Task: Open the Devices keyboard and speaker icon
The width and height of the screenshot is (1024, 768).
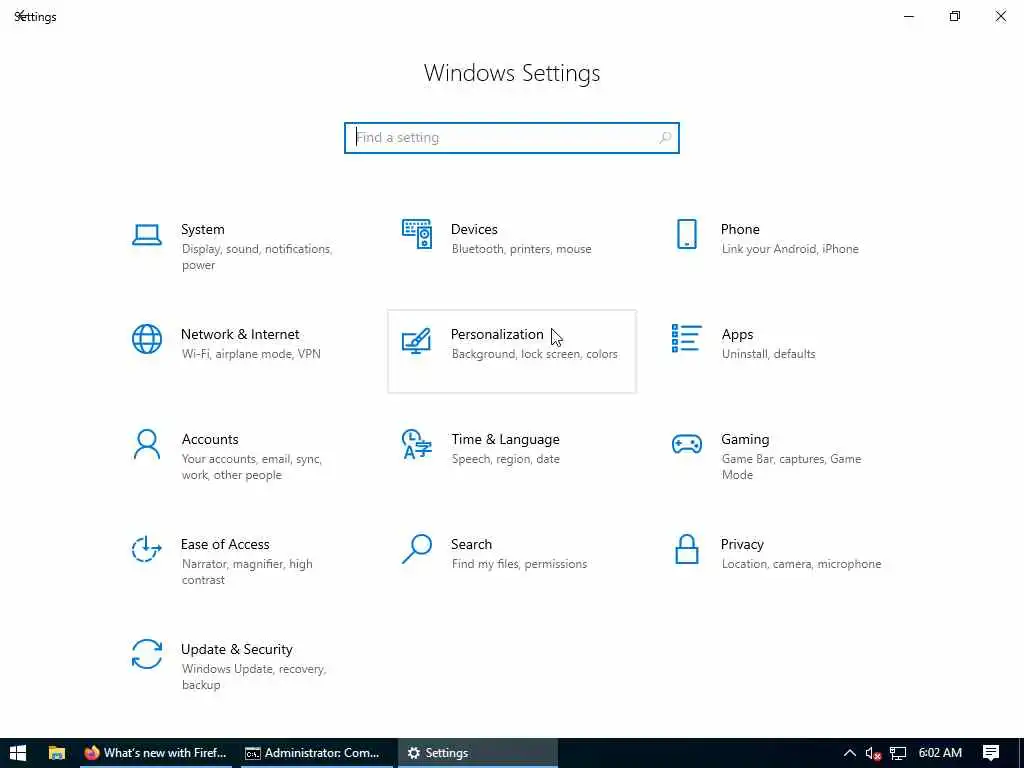Action: pyautogui.click(x=417, y=234)
